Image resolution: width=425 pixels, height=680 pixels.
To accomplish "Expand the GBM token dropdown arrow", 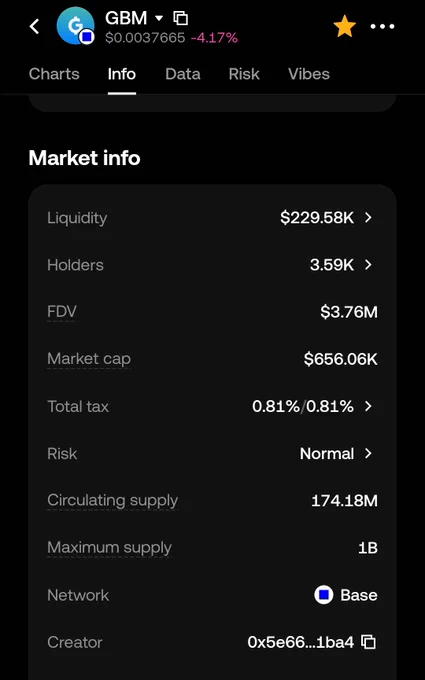I will 159,18.
